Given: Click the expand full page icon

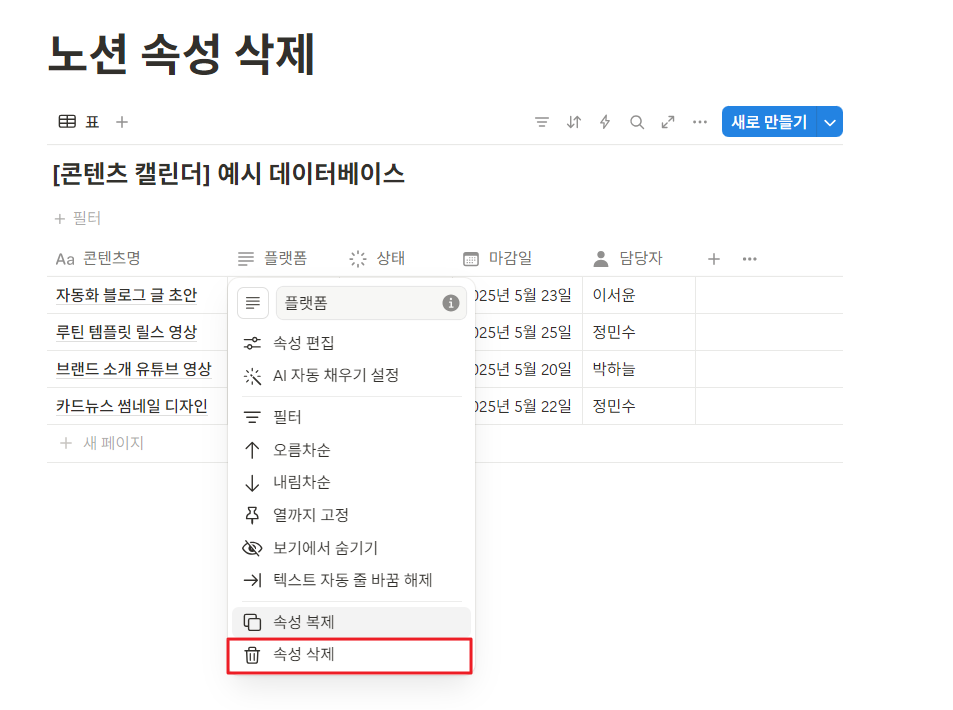Looking at the screenshot, I should [x=668, y=121].
